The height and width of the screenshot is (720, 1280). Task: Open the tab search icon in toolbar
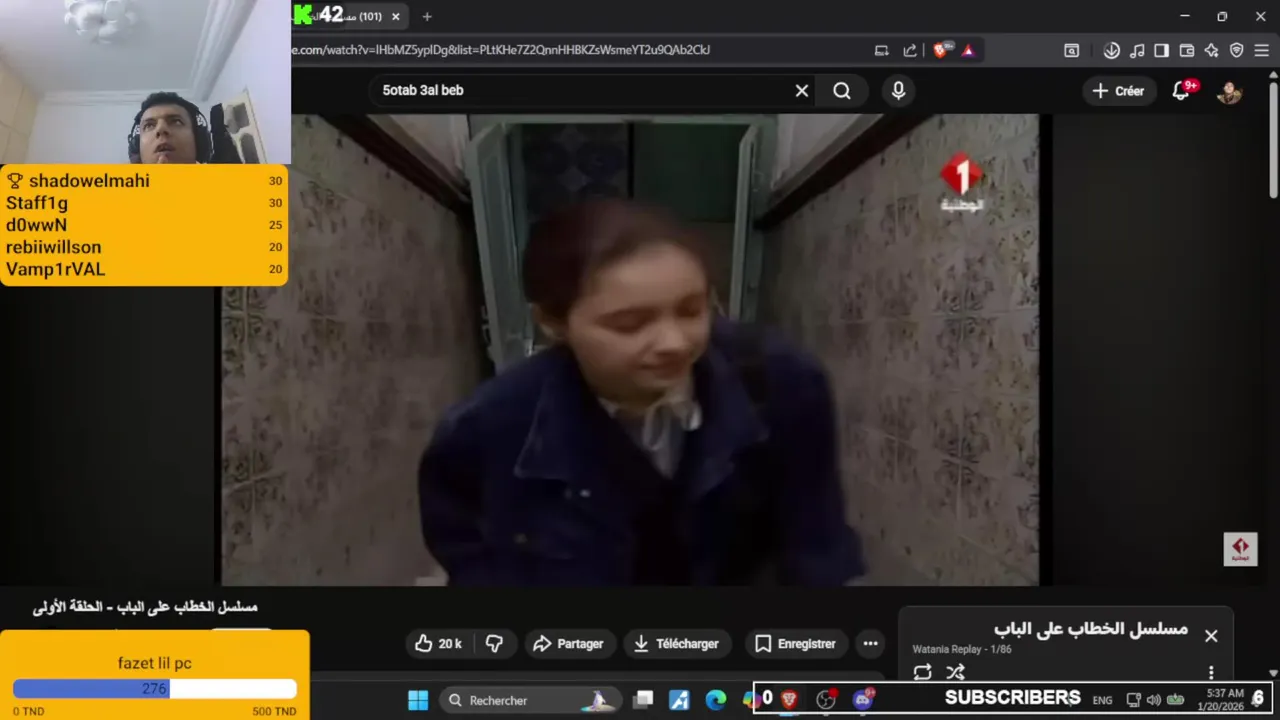[x=1071, y=50]
